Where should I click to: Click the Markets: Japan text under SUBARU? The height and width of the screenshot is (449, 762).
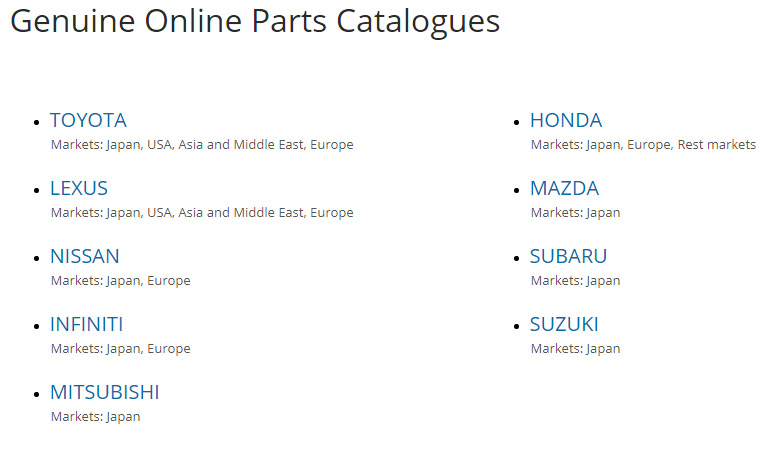coord(575,281)
